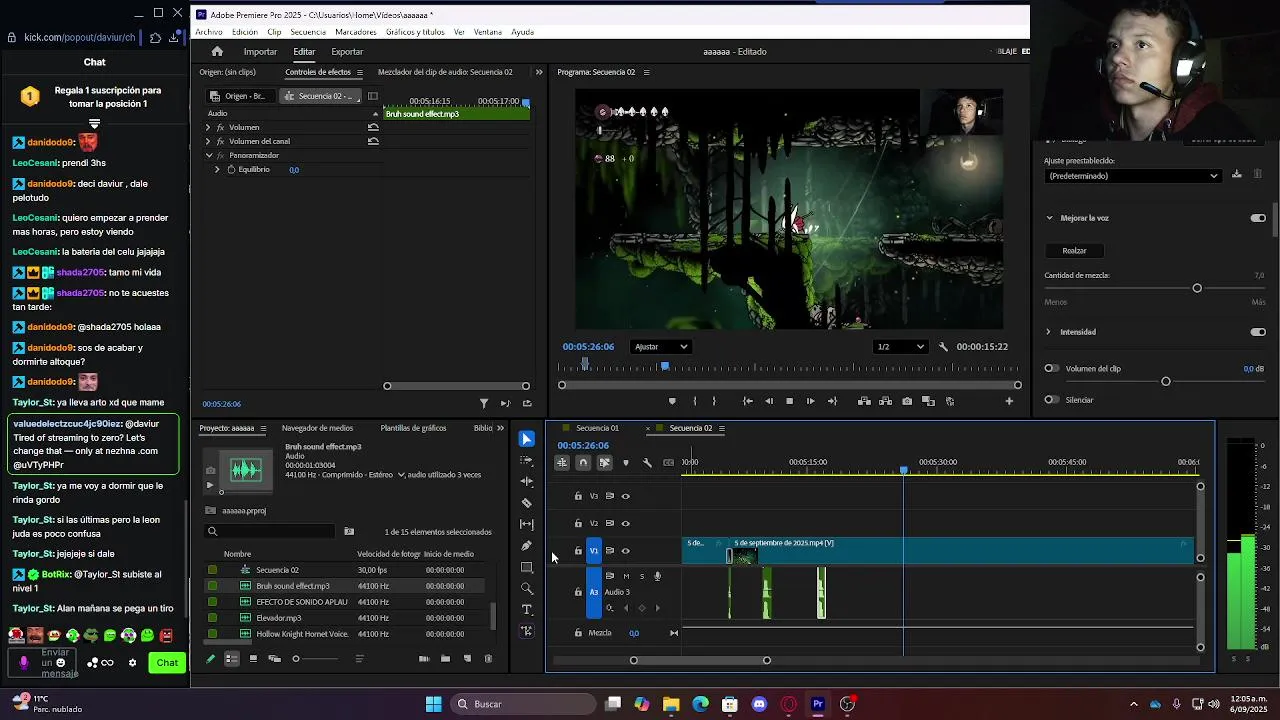The image size is (1280, 720).
Task: Toggle V2 track output eye
Action: click(x=626, y=523)
